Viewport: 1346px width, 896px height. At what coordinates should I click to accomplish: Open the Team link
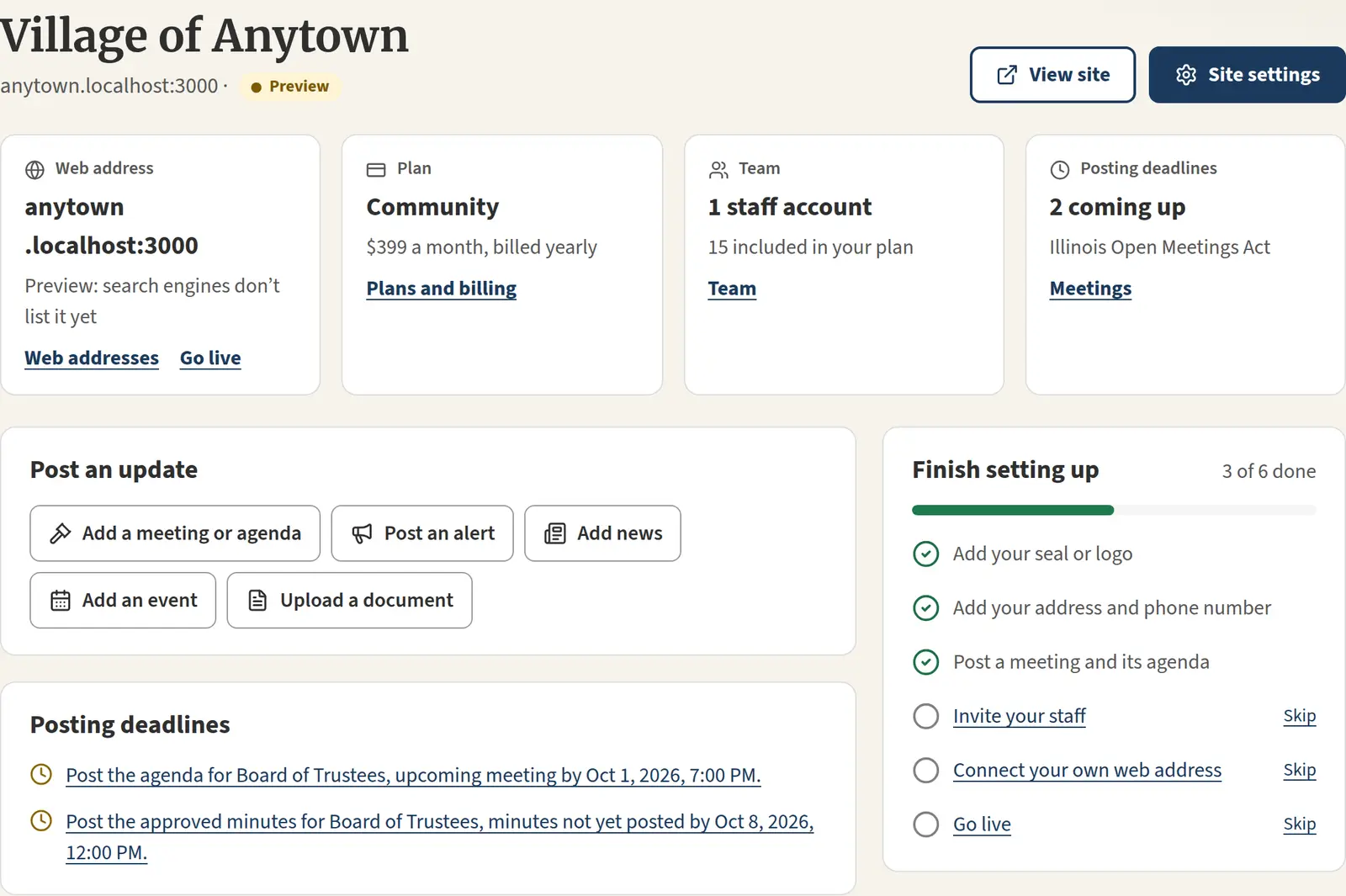tap(732, 289)
